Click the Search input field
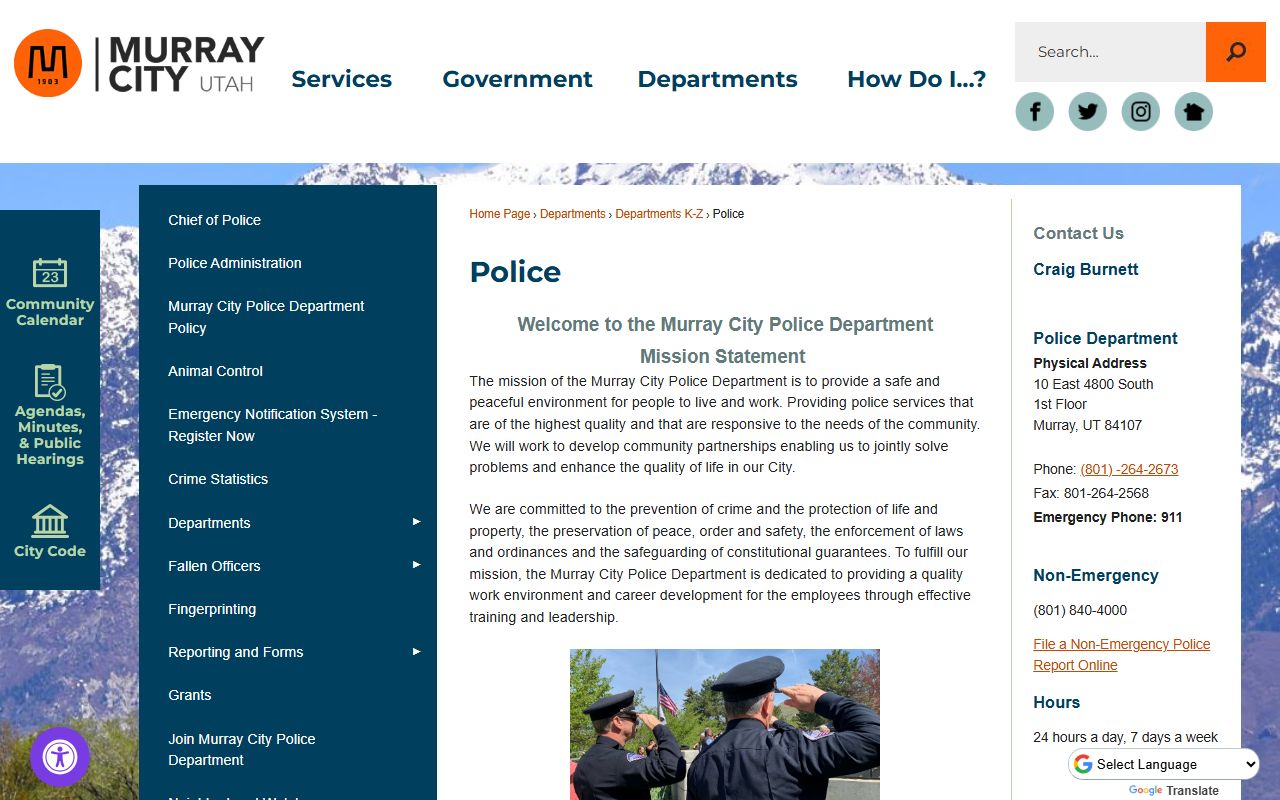 1110,52
